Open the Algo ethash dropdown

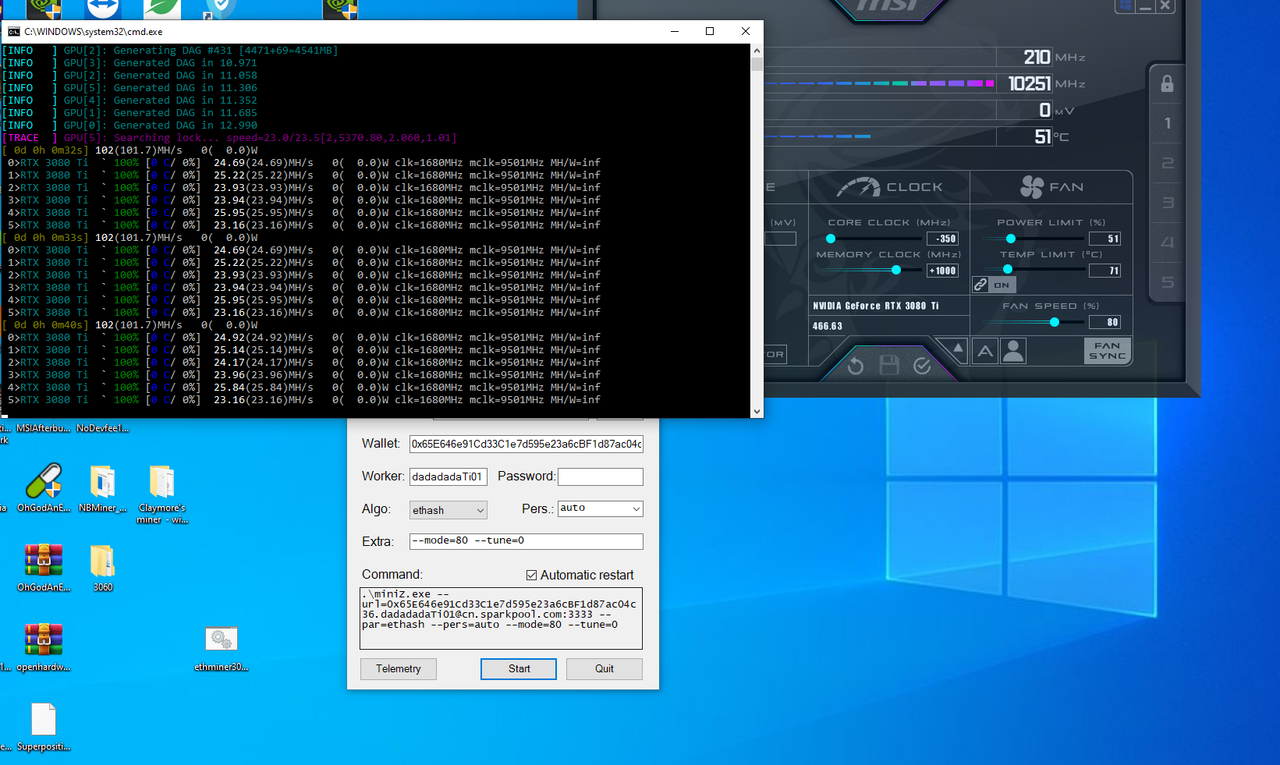pyautogui.click(x=448, y=510)
